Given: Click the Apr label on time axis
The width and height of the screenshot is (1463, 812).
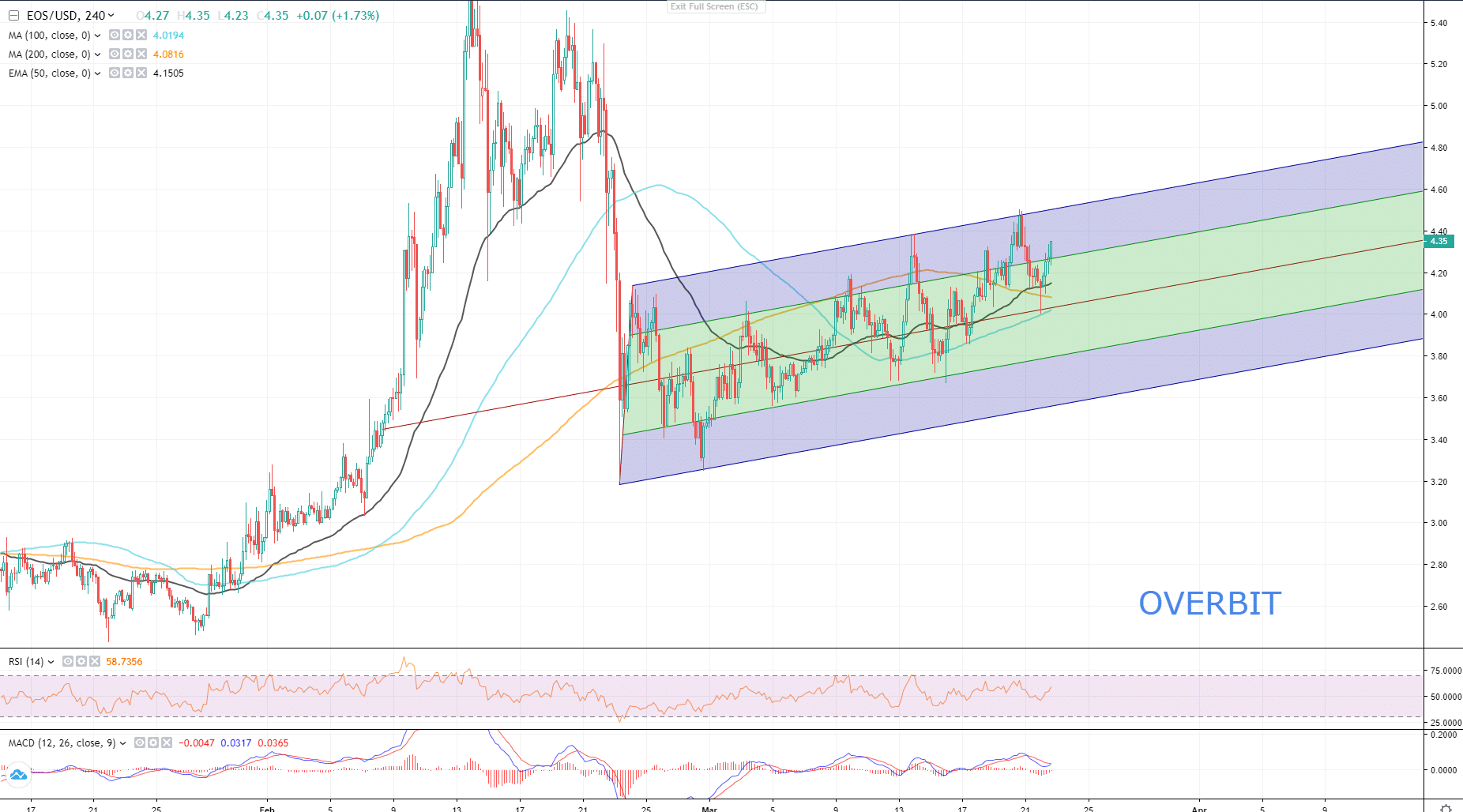Looking at the screenshot, I should (1199, 808).
